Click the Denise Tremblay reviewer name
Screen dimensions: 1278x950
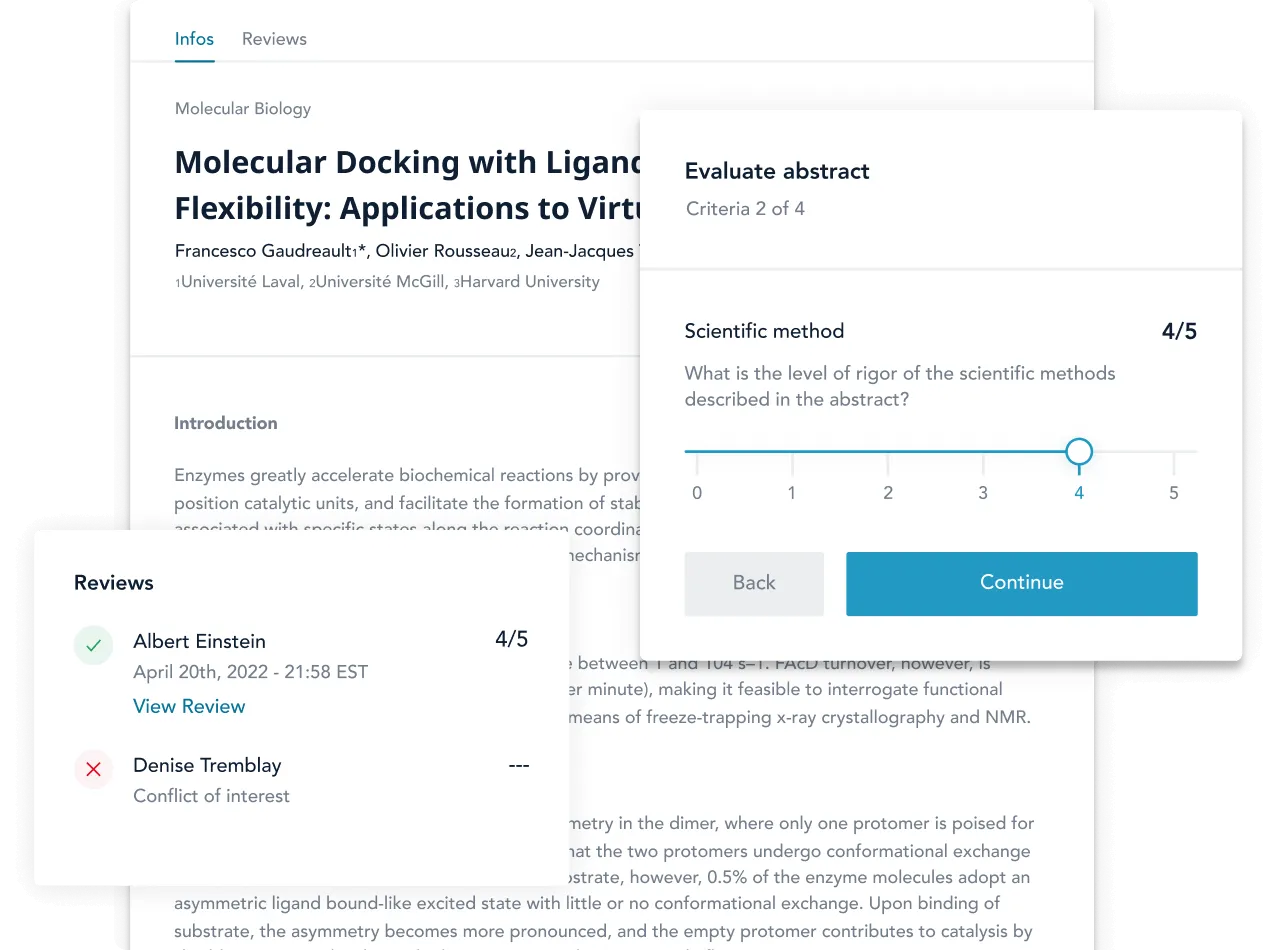[207, 765]
